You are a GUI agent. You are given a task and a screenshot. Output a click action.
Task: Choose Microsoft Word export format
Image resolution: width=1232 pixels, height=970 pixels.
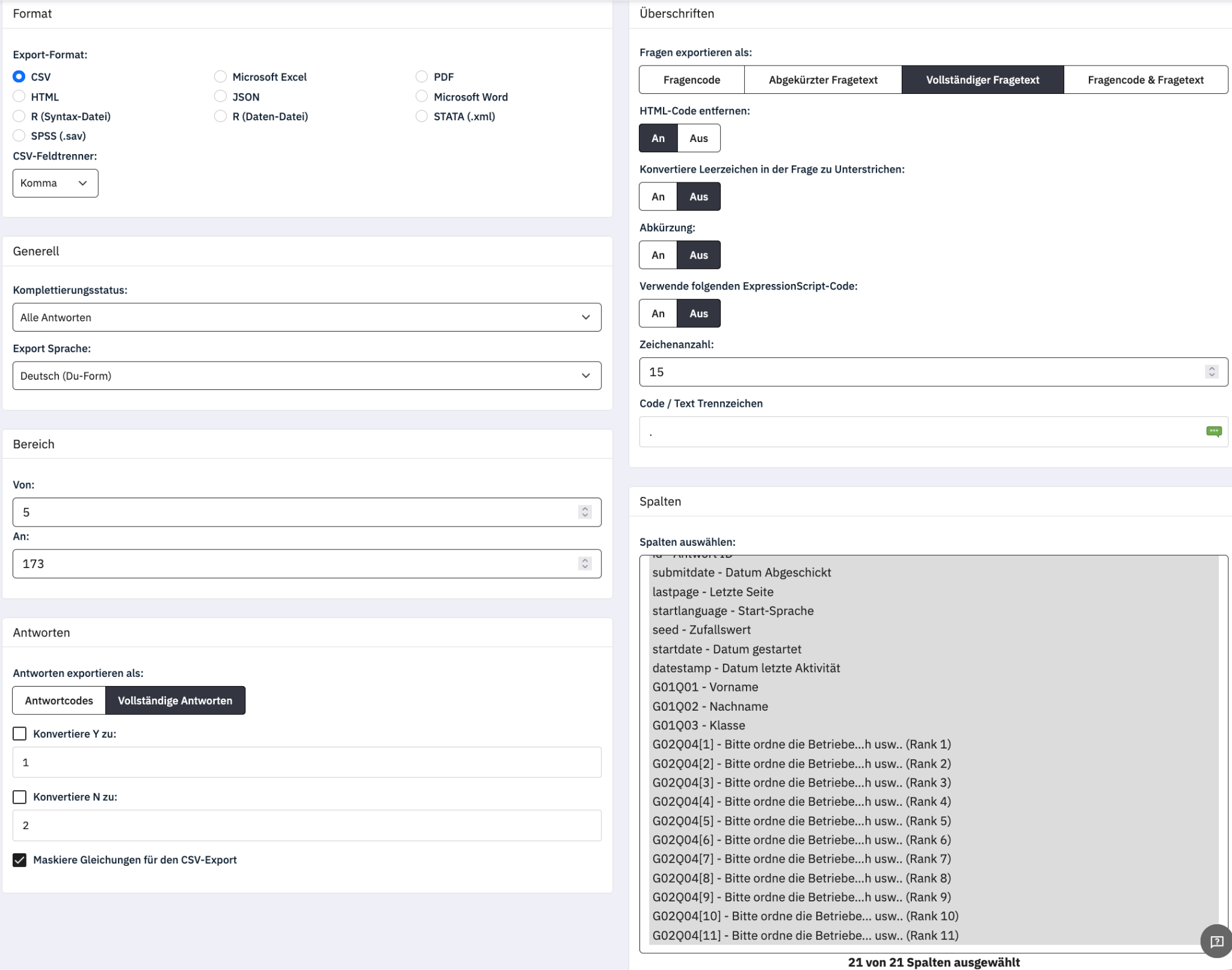422,97
